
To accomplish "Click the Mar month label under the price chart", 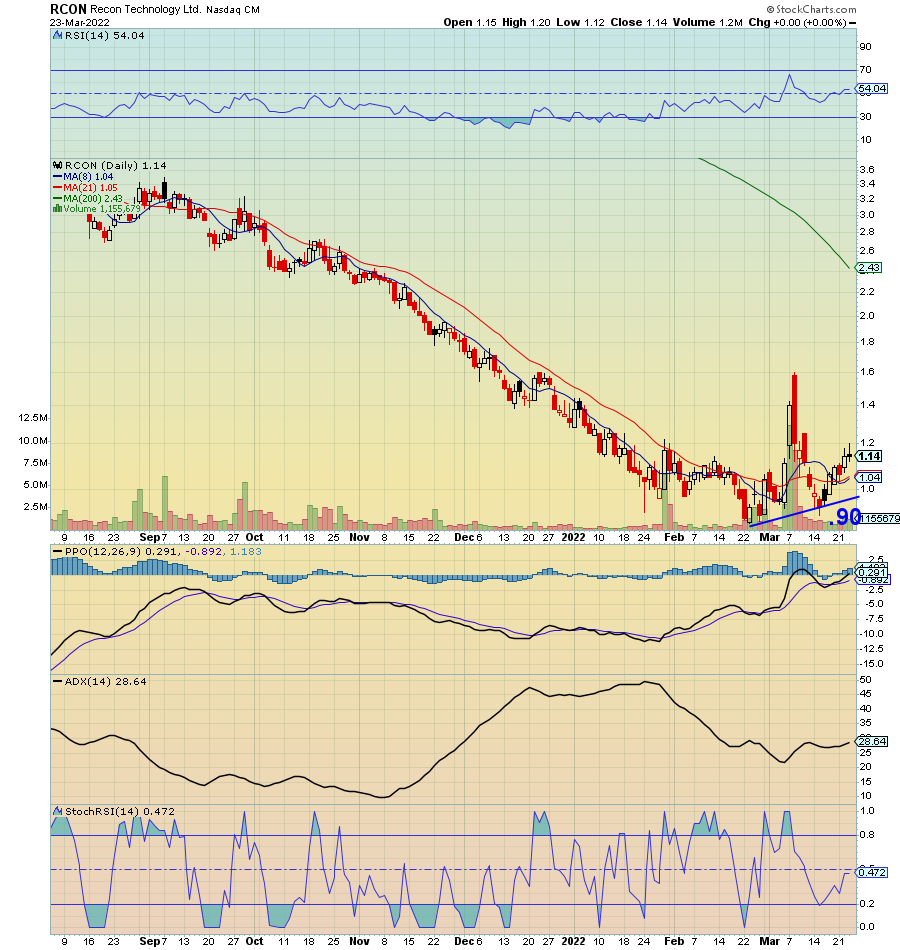I will [x=770, y=537].
